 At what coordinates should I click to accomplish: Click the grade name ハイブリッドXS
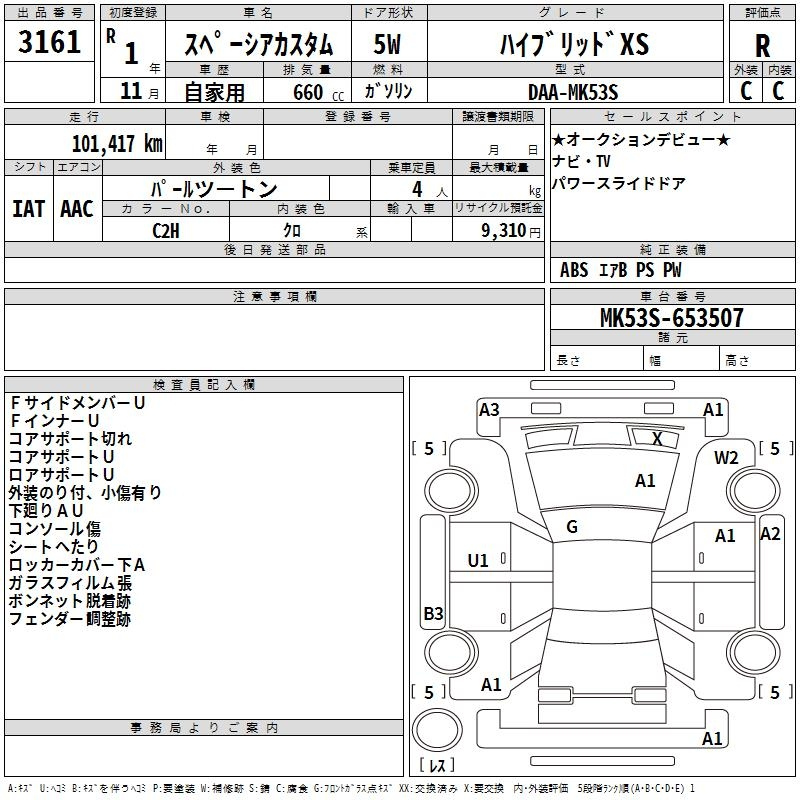tap(574, 45)
